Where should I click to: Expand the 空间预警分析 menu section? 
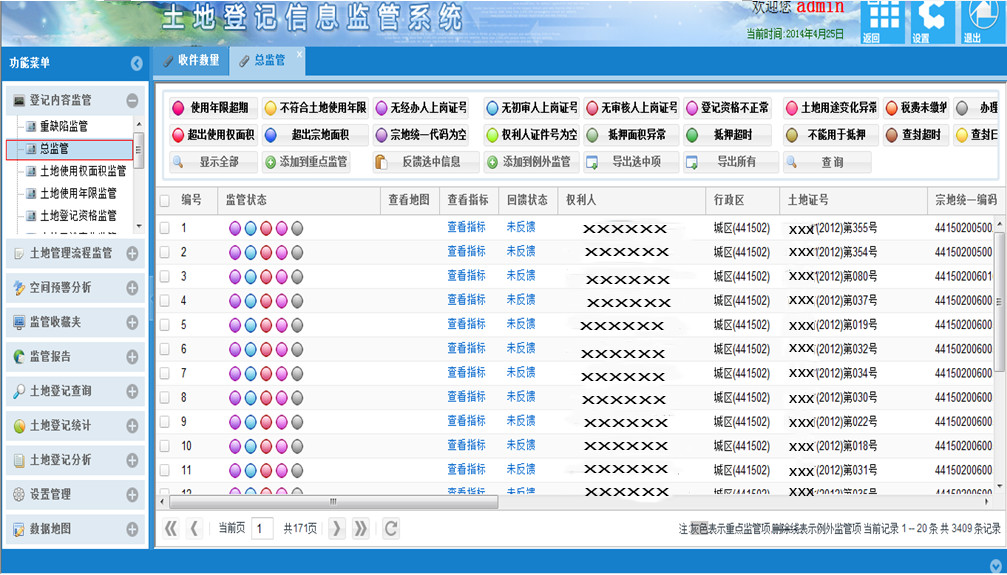[x=132, y=288]
